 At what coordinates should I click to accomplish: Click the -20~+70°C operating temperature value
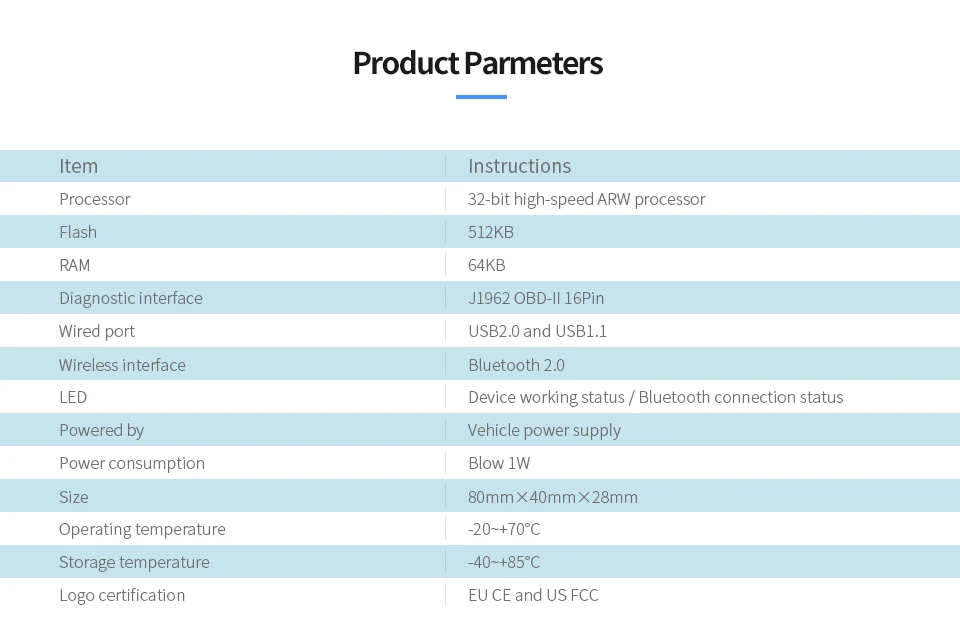click(504, 529)
